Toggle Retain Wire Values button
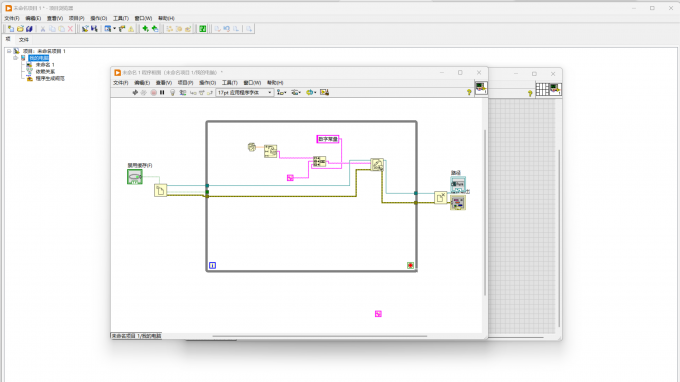 click(183, 92)
